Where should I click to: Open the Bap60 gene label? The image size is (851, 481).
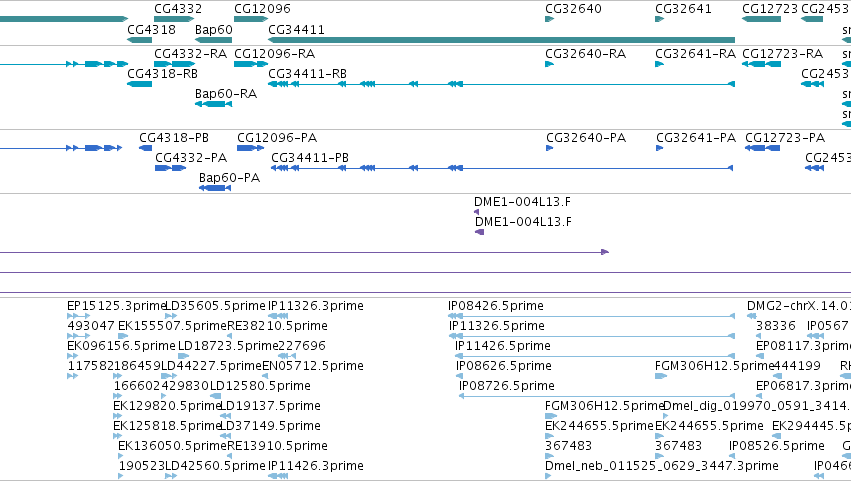(214, 29)
